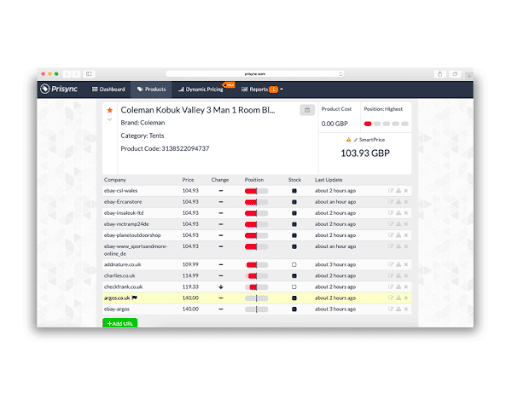Set alert for ebay-Ercanstore row
The image size is (512, 393).
click(x=398, y=202)
